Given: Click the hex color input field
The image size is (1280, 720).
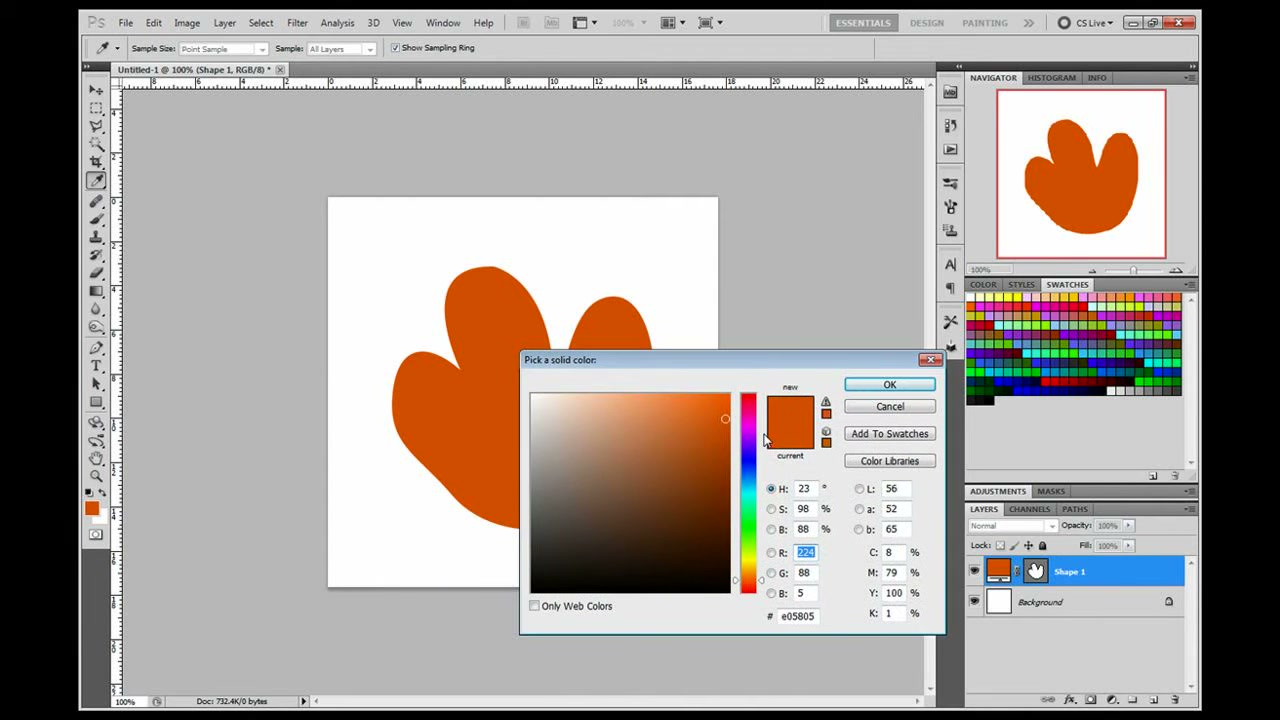Looking at the screenshot, I should point(798,616).
